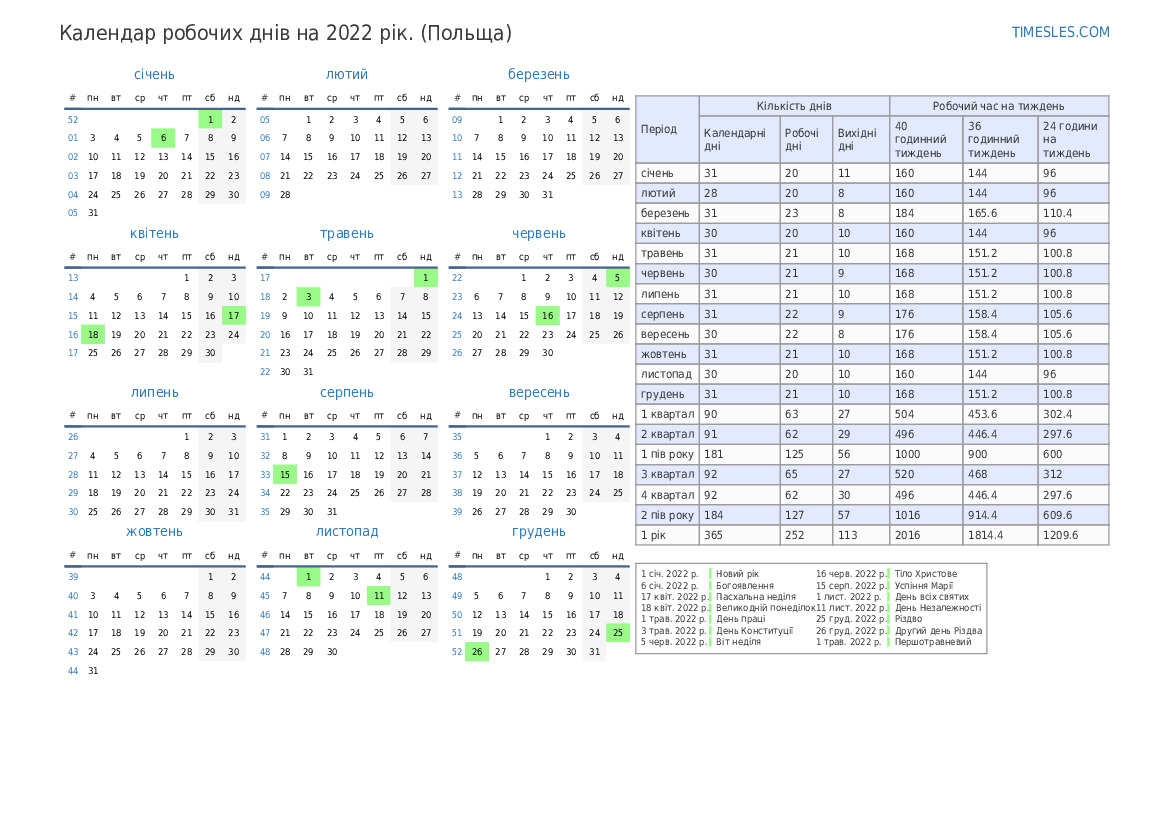Select the 'вересень' month heading above the calendar

pos(538,392)
